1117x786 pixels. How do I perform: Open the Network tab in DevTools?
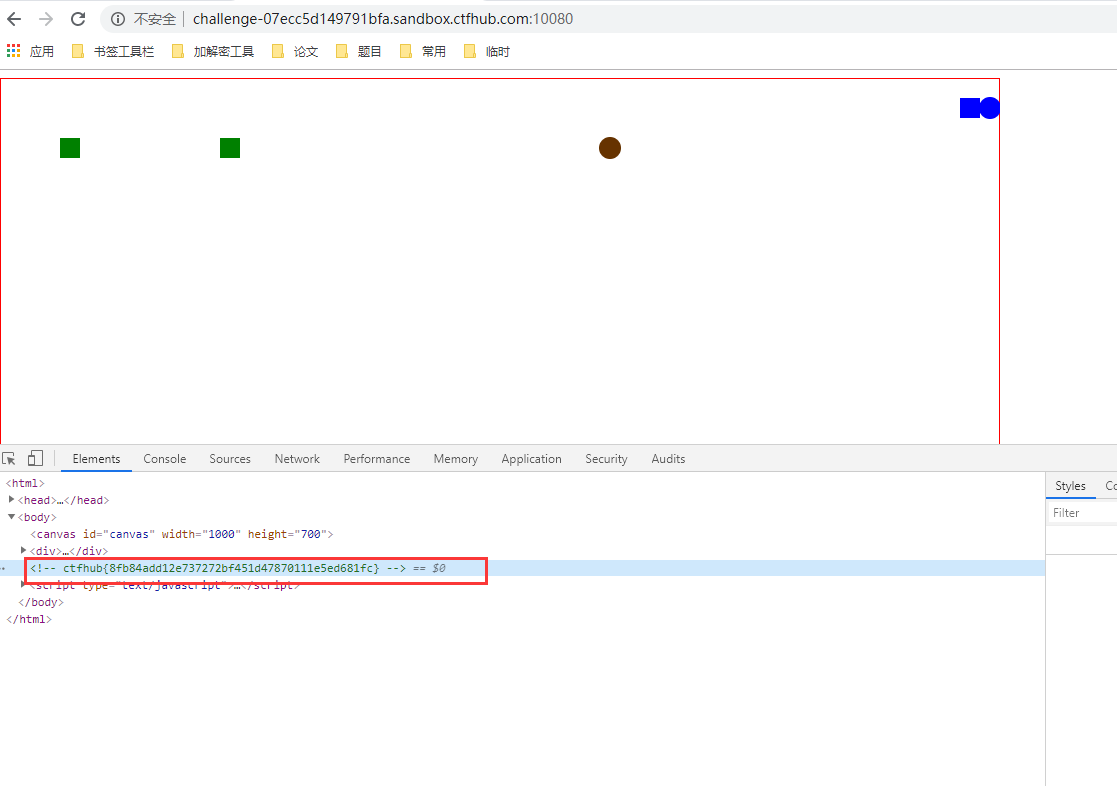pos(296,458)
